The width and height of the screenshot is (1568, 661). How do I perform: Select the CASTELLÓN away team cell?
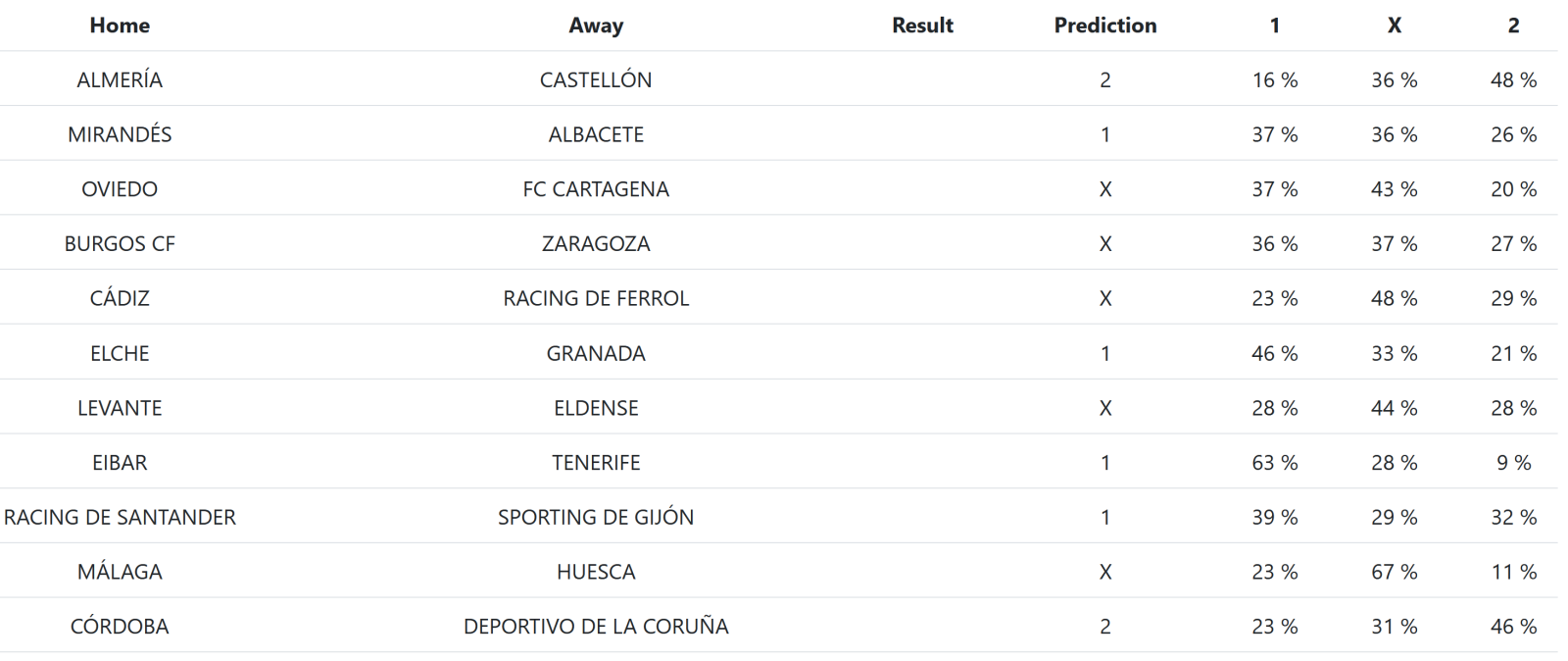coord(596,79)
